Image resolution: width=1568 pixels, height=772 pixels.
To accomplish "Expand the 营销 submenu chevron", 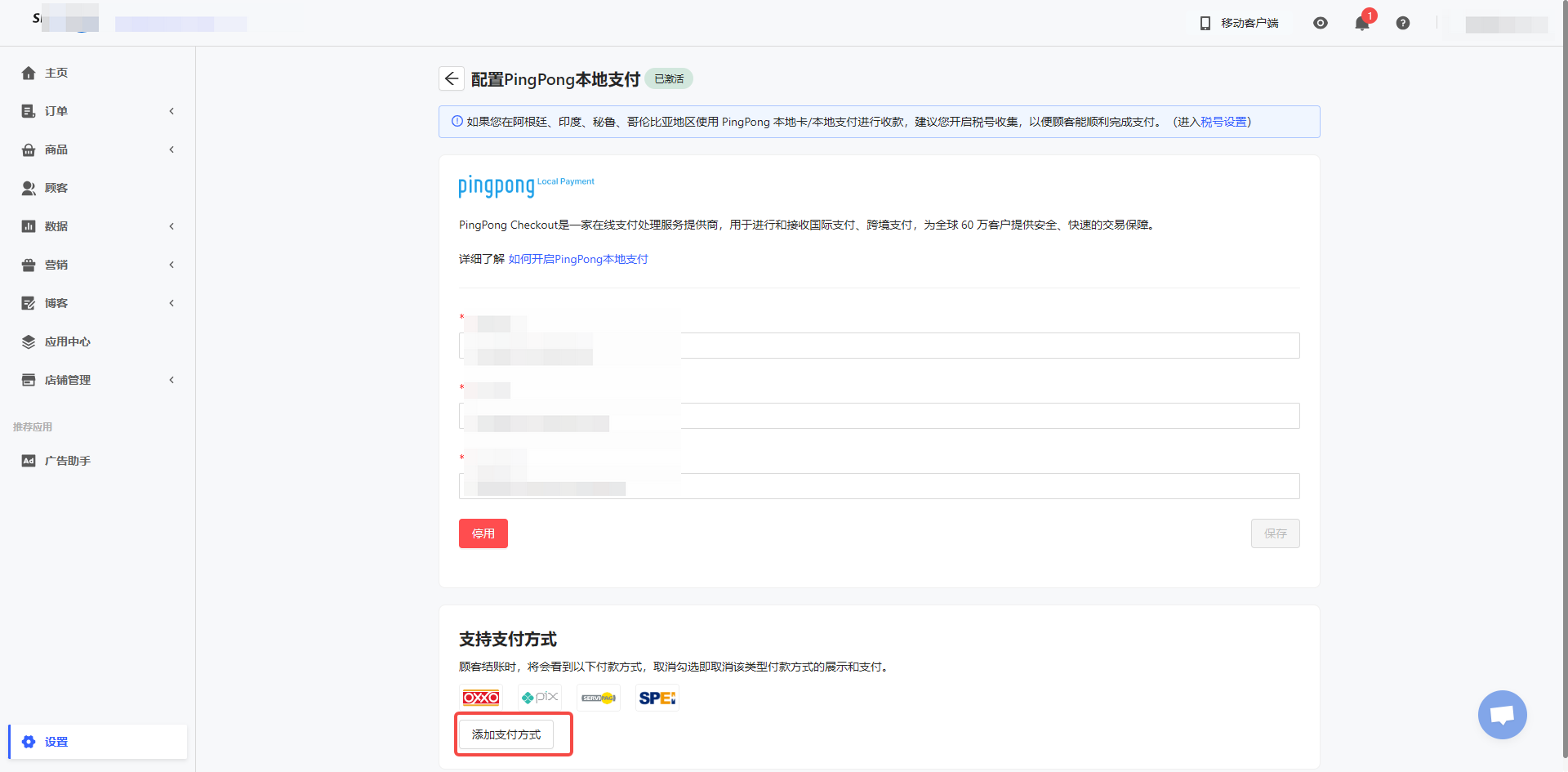I will pyautogui.click(x=171, y=265).
